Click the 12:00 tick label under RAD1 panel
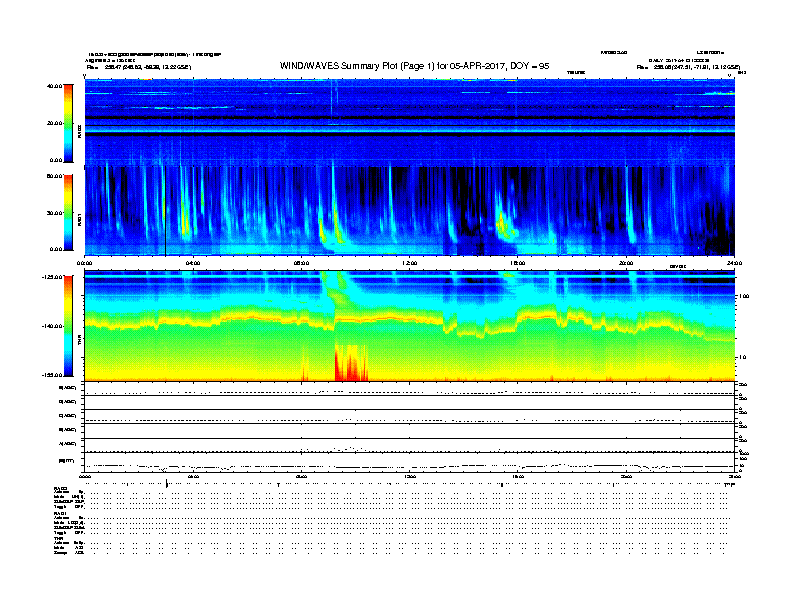 [410, 263]
